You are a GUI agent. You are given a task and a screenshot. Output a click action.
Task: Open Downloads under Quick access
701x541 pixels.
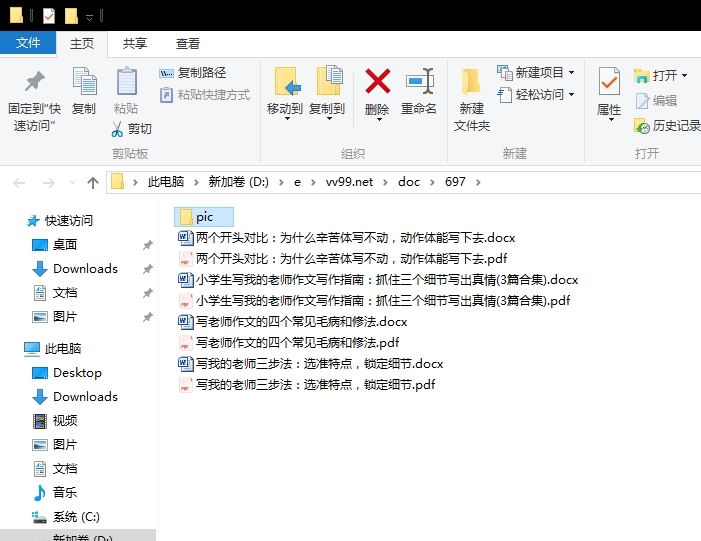coord(85,269)
